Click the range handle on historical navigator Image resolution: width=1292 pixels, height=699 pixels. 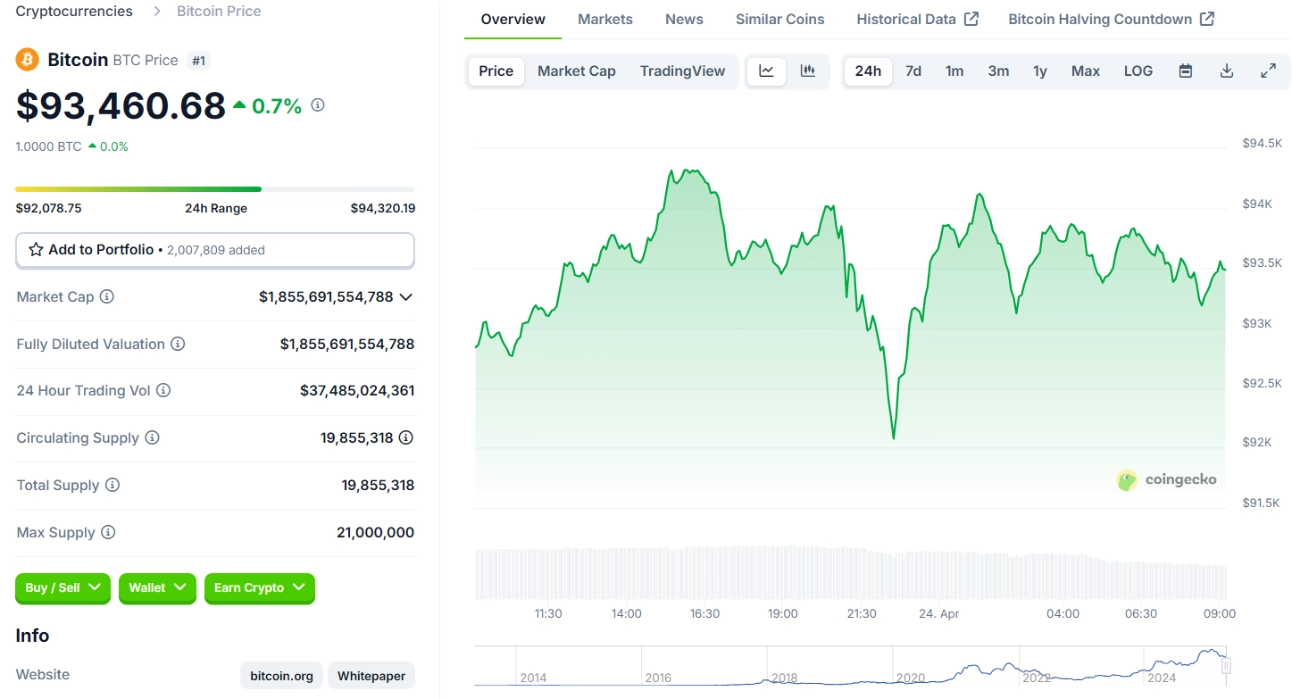click(x=1225, y=665)
